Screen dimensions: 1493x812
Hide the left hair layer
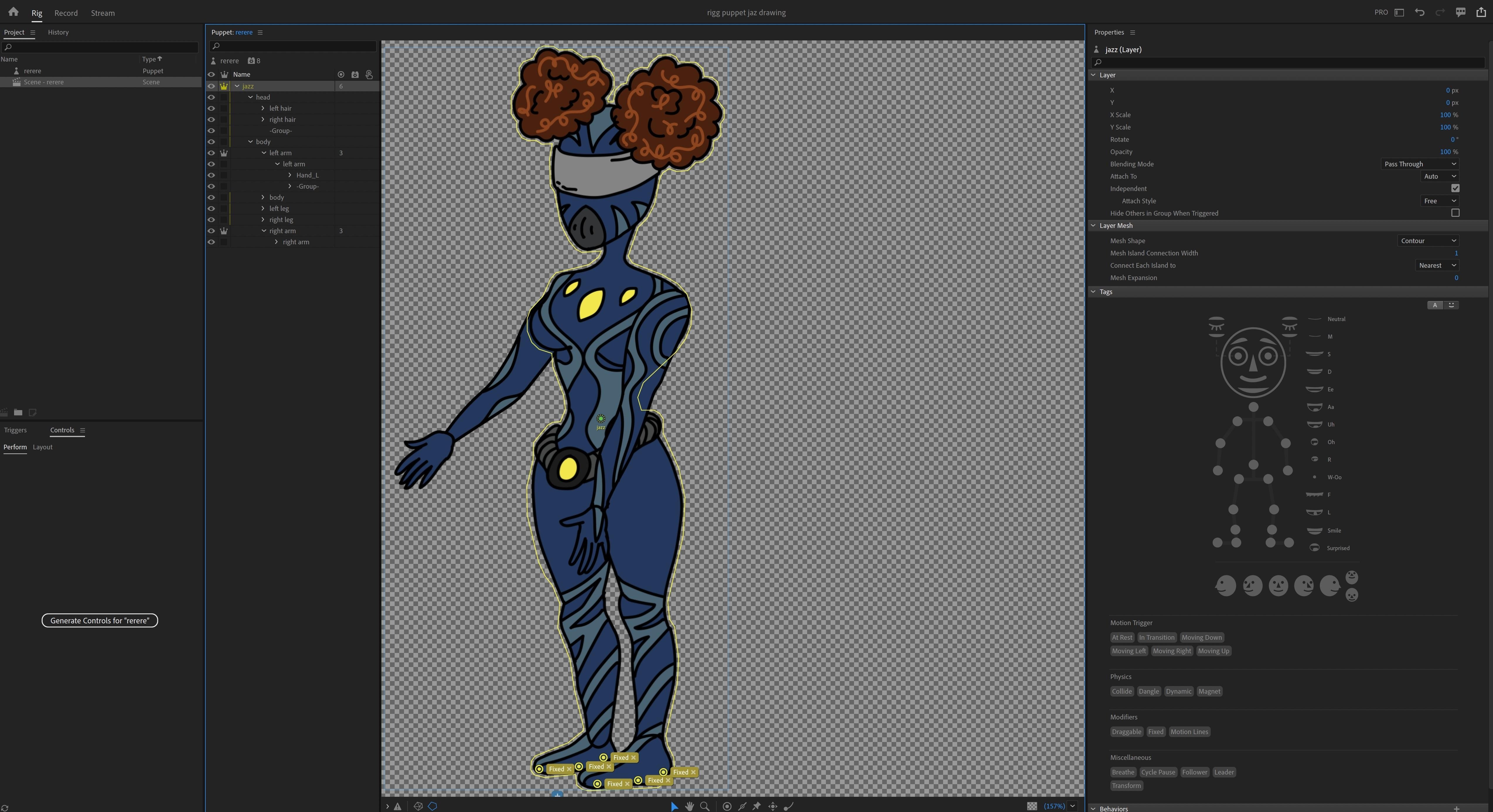coord(211,108)
